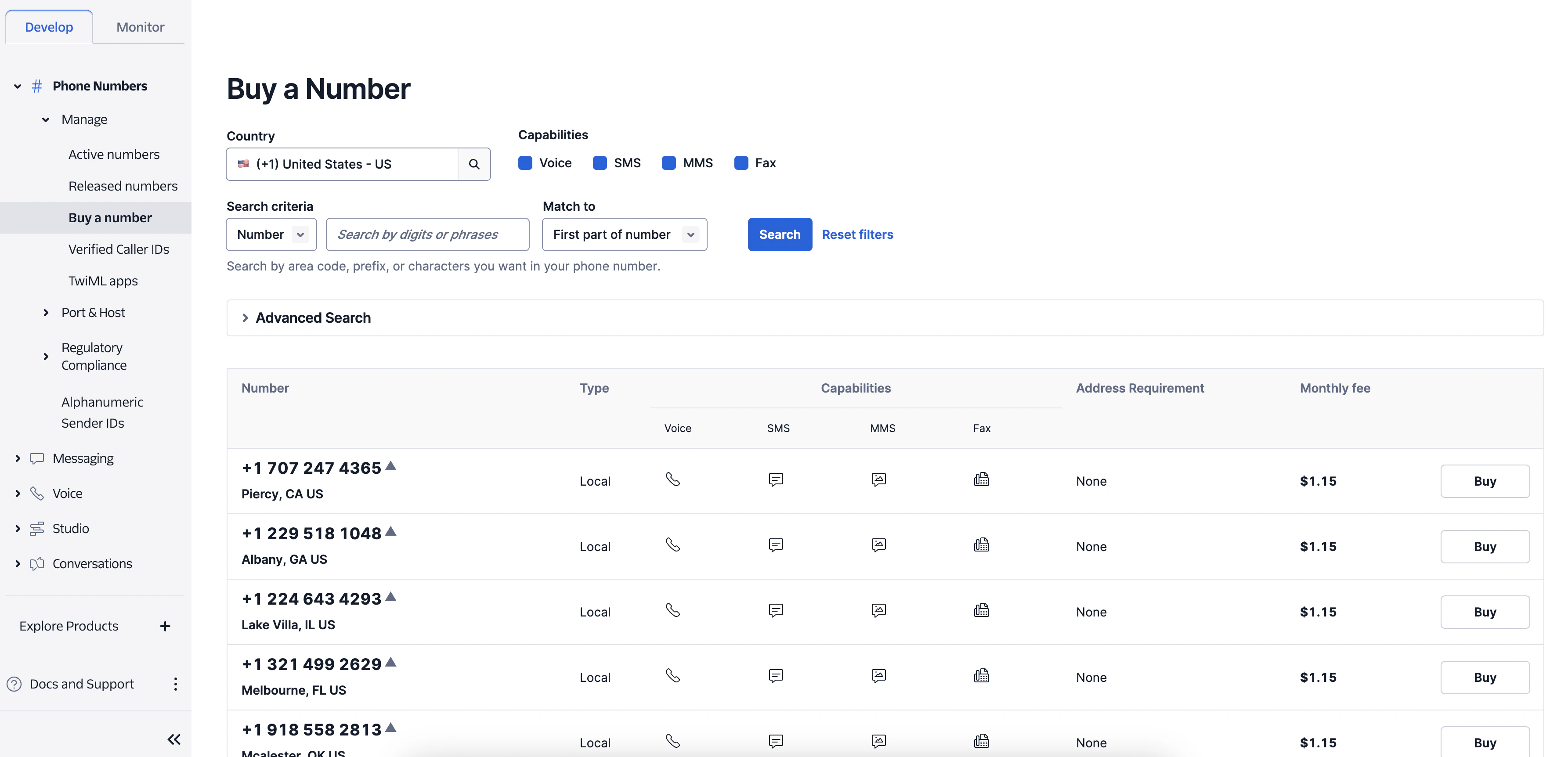The height and width of the screenshot is (757, 1568).
Task: Click the SMS icon in the Piercy, CA row
Action: [776, 479]
